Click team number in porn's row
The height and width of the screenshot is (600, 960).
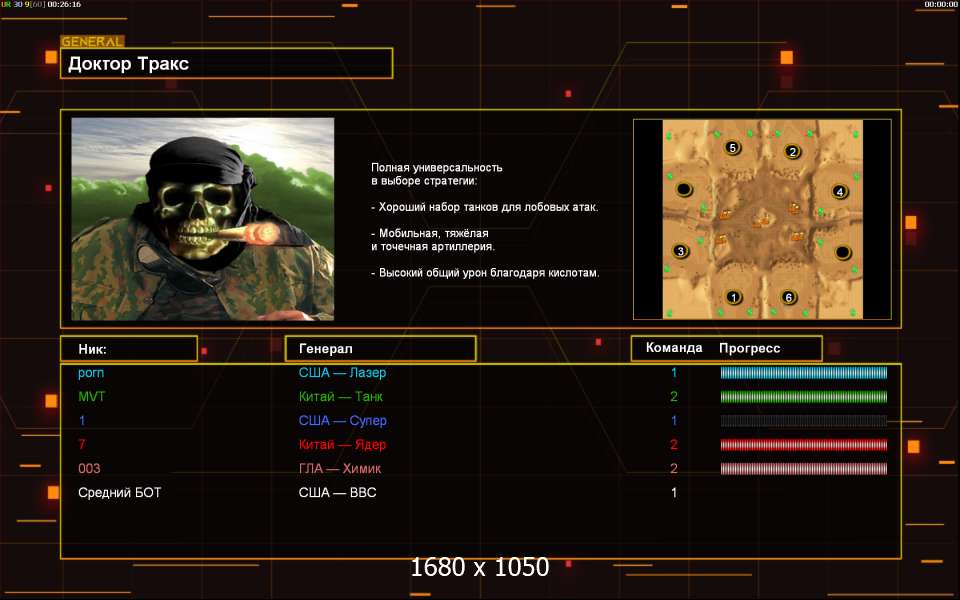(674, 373)
